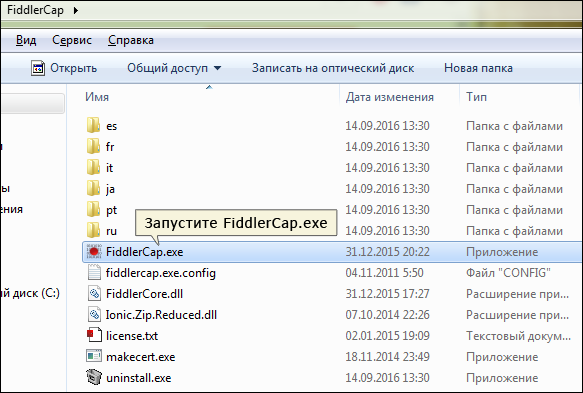Click the date 02.01.2015 19:09

(387, 336)
